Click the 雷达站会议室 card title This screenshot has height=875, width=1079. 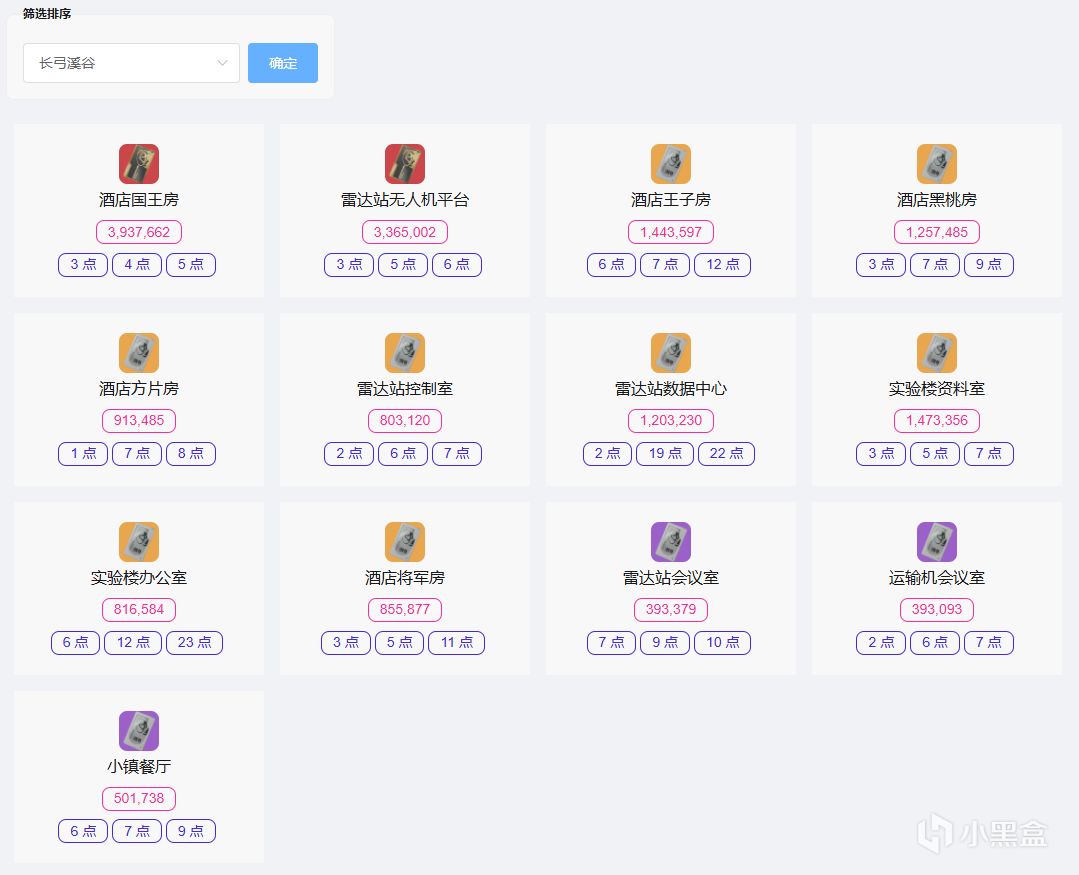pyautogui.click(x=671, y=577)
